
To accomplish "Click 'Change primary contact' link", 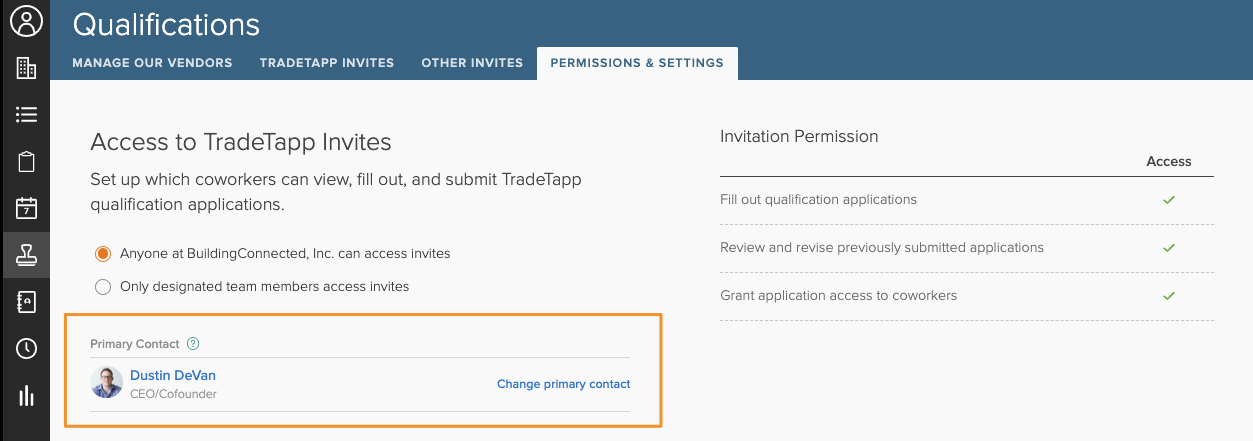I will (564, 384).
